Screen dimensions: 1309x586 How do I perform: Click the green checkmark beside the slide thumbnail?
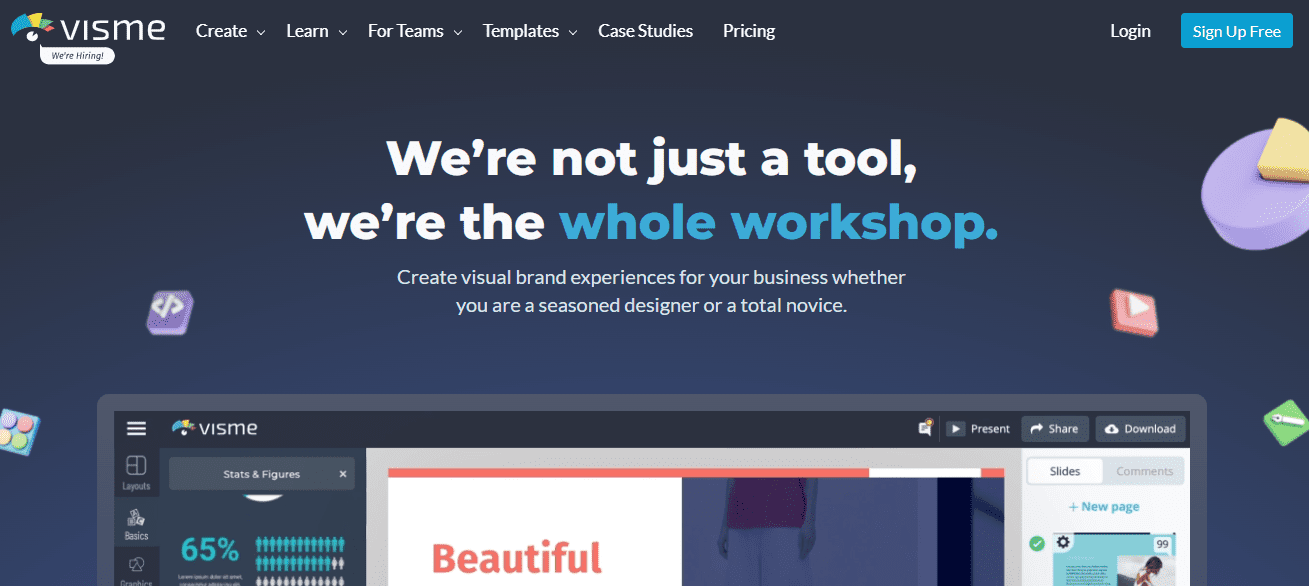1037,544
